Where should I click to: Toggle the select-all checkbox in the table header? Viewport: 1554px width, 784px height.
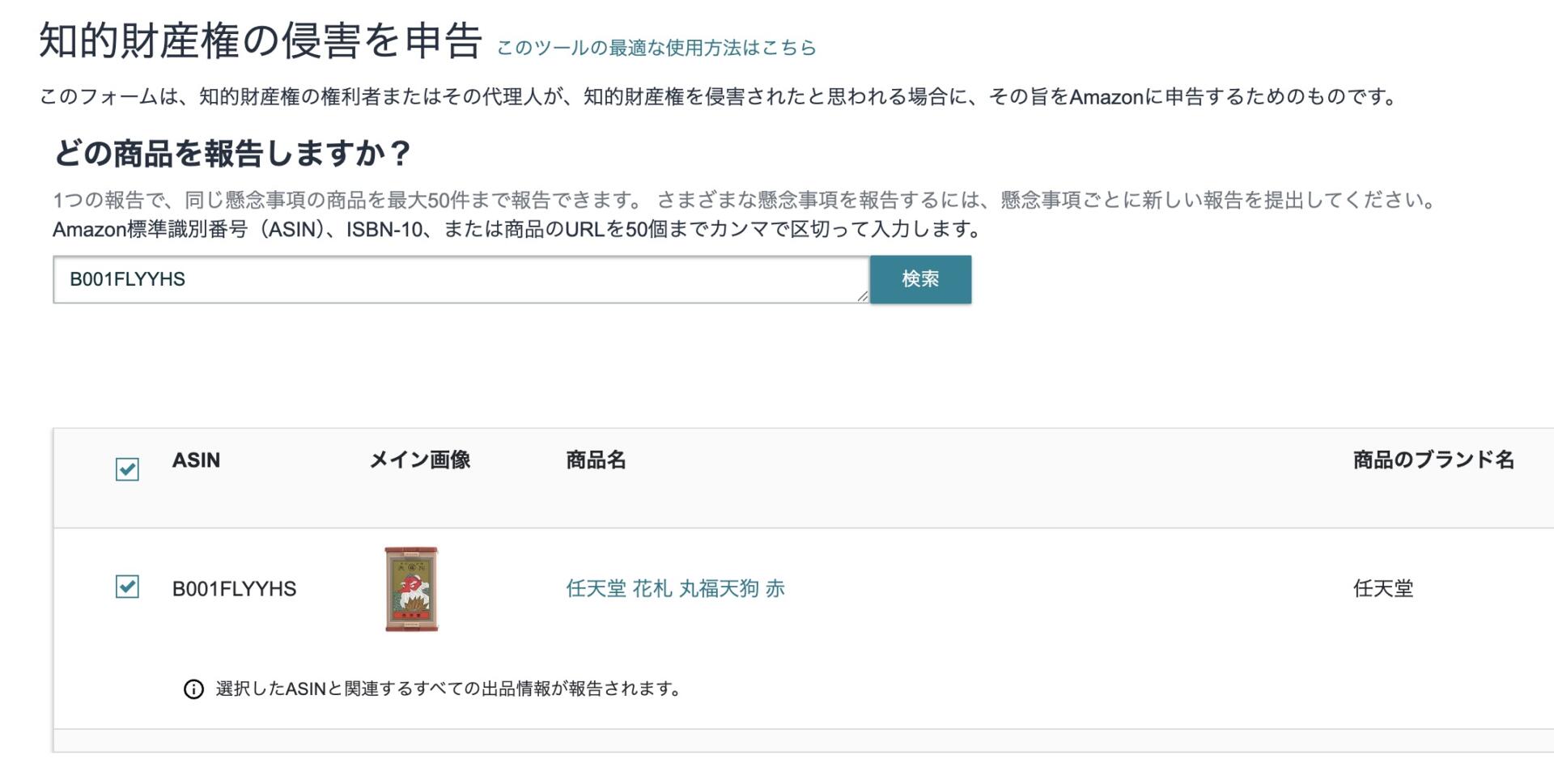127,469
